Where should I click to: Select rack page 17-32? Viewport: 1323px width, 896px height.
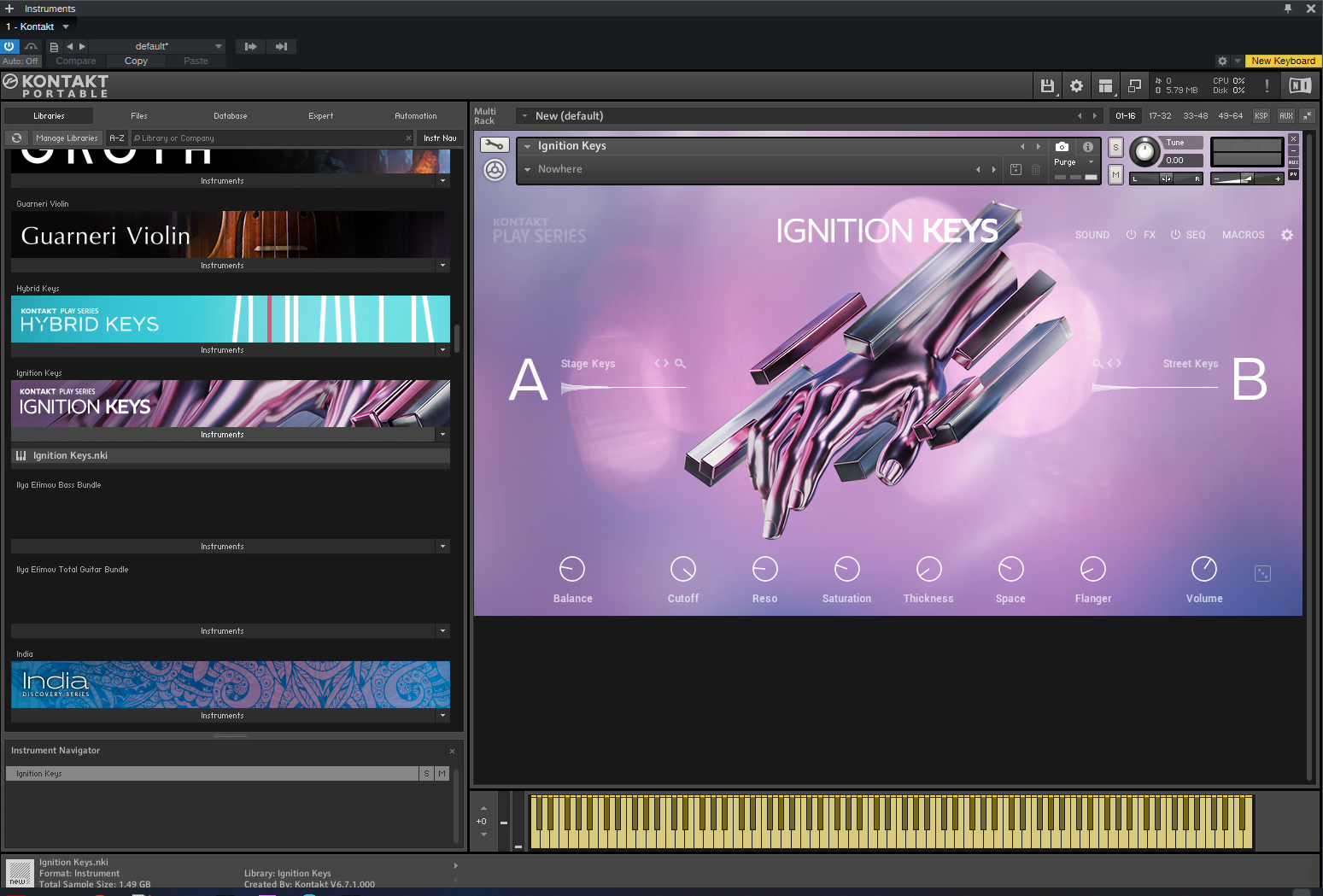[1160, 116]
